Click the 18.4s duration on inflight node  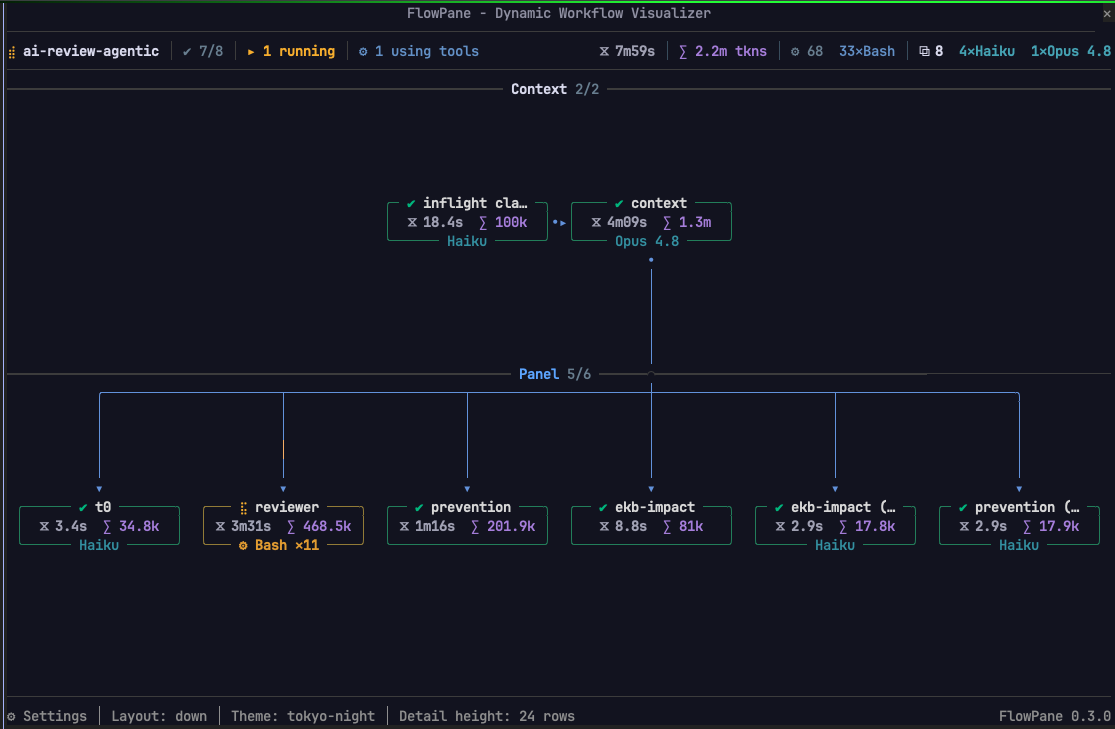(x=442, y=222)
